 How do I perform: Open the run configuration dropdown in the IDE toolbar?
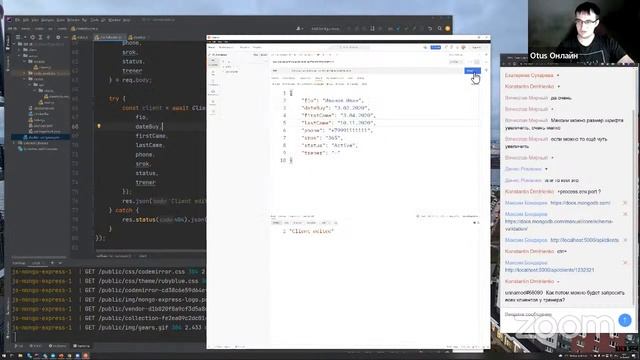coord(325,29)
